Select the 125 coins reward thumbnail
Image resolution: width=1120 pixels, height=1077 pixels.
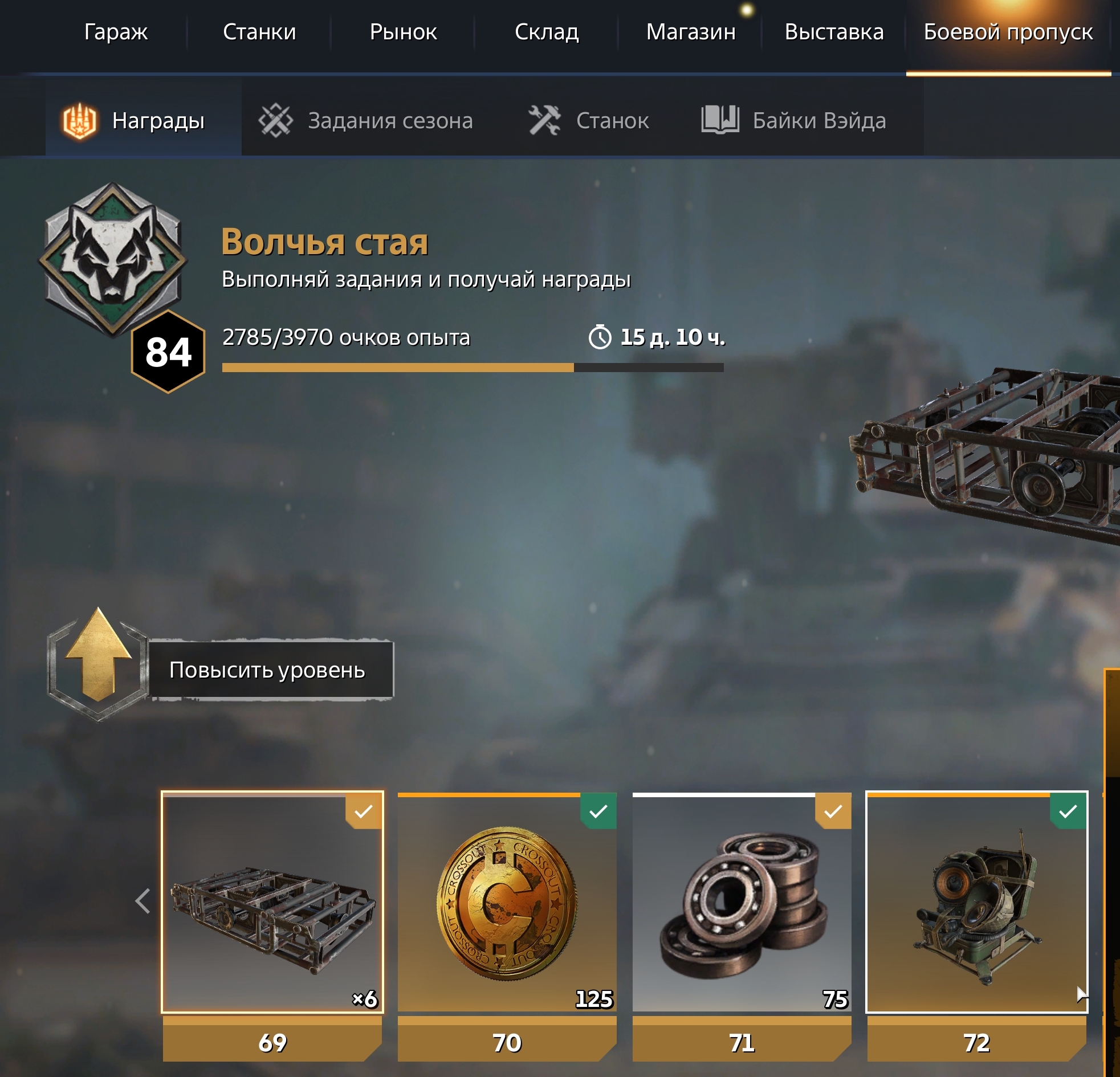[507, 902]
